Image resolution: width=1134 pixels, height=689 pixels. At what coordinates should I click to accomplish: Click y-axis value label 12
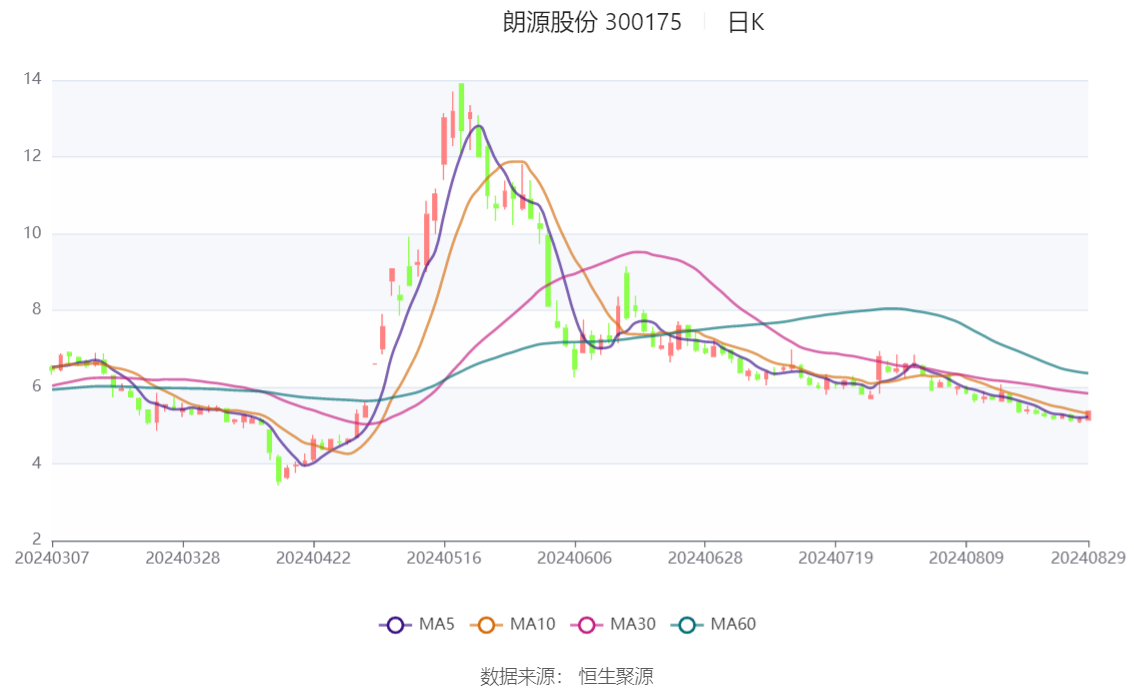(x=32, y=155)
